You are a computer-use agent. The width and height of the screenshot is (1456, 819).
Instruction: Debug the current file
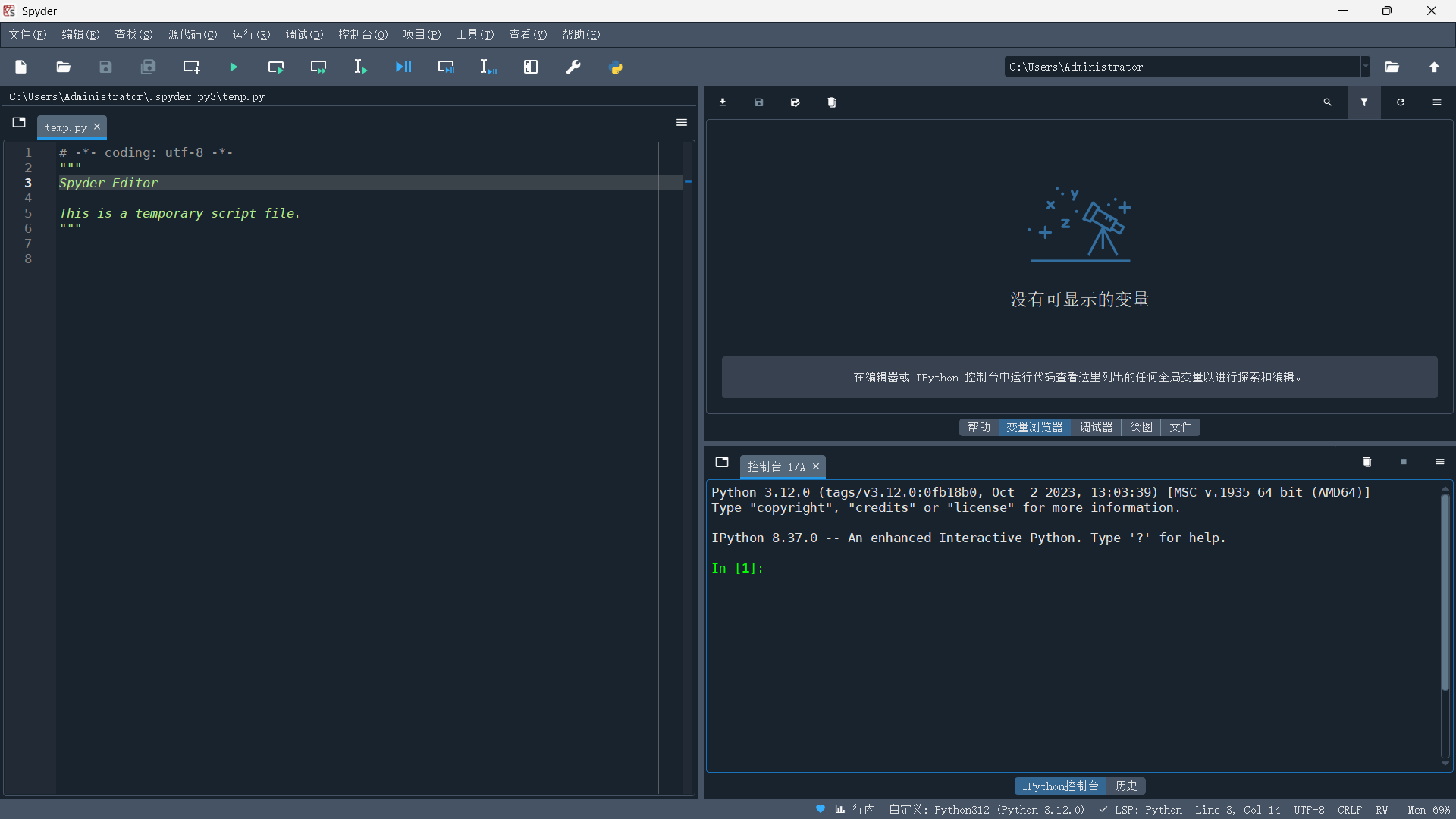point(403,67)
